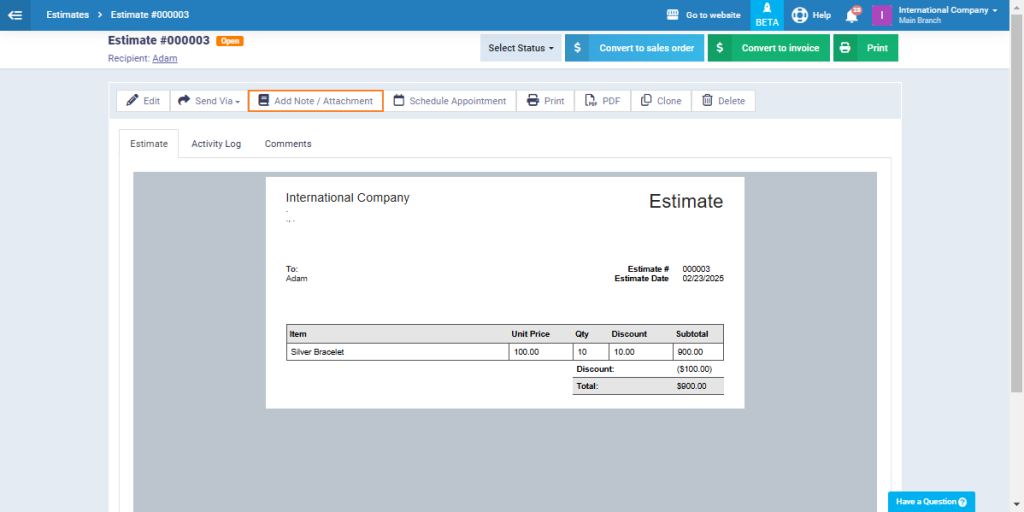
Task: Click the Unit Price value 100.00
Action: (527, 352)
